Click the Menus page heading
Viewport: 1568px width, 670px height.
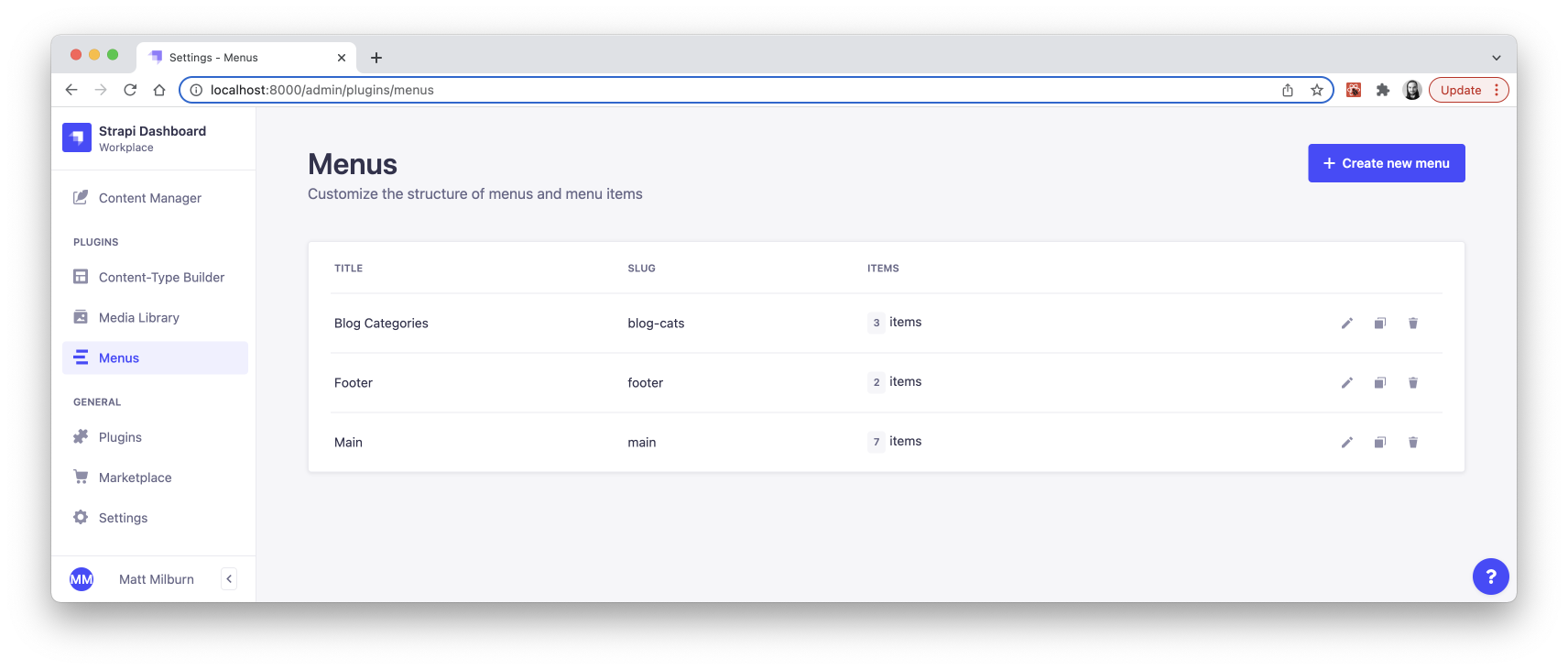[x=353, y=164]
